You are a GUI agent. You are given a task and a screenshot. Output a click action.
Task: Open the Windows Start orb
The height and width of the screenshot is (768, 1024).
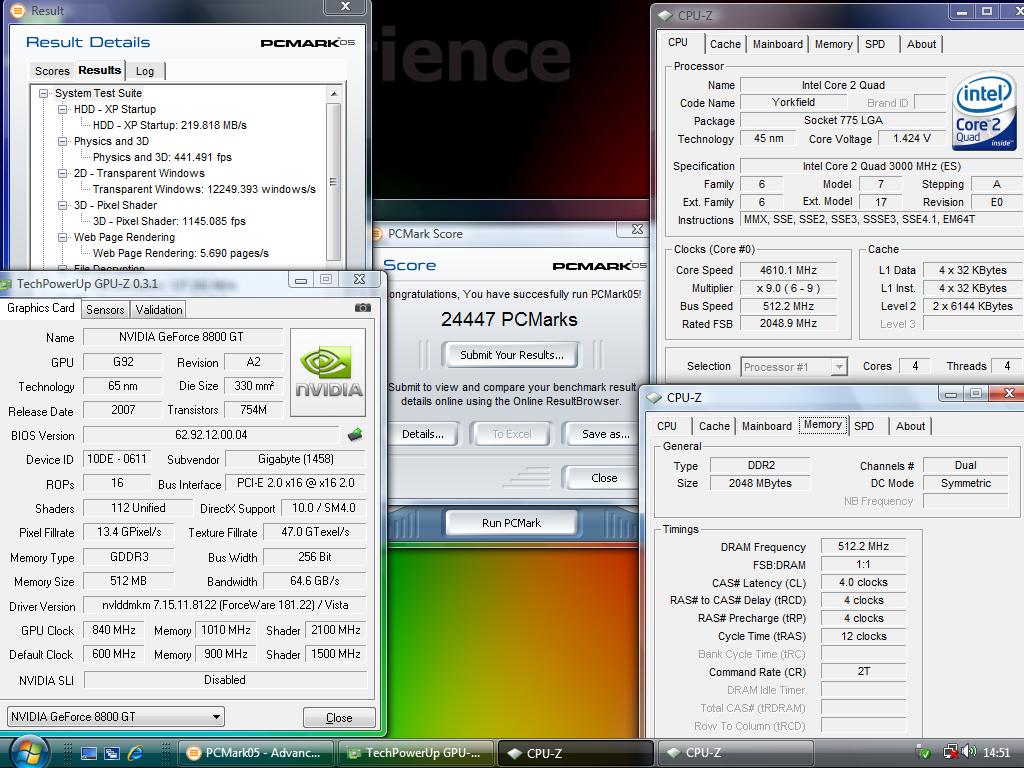pos(27,752)
